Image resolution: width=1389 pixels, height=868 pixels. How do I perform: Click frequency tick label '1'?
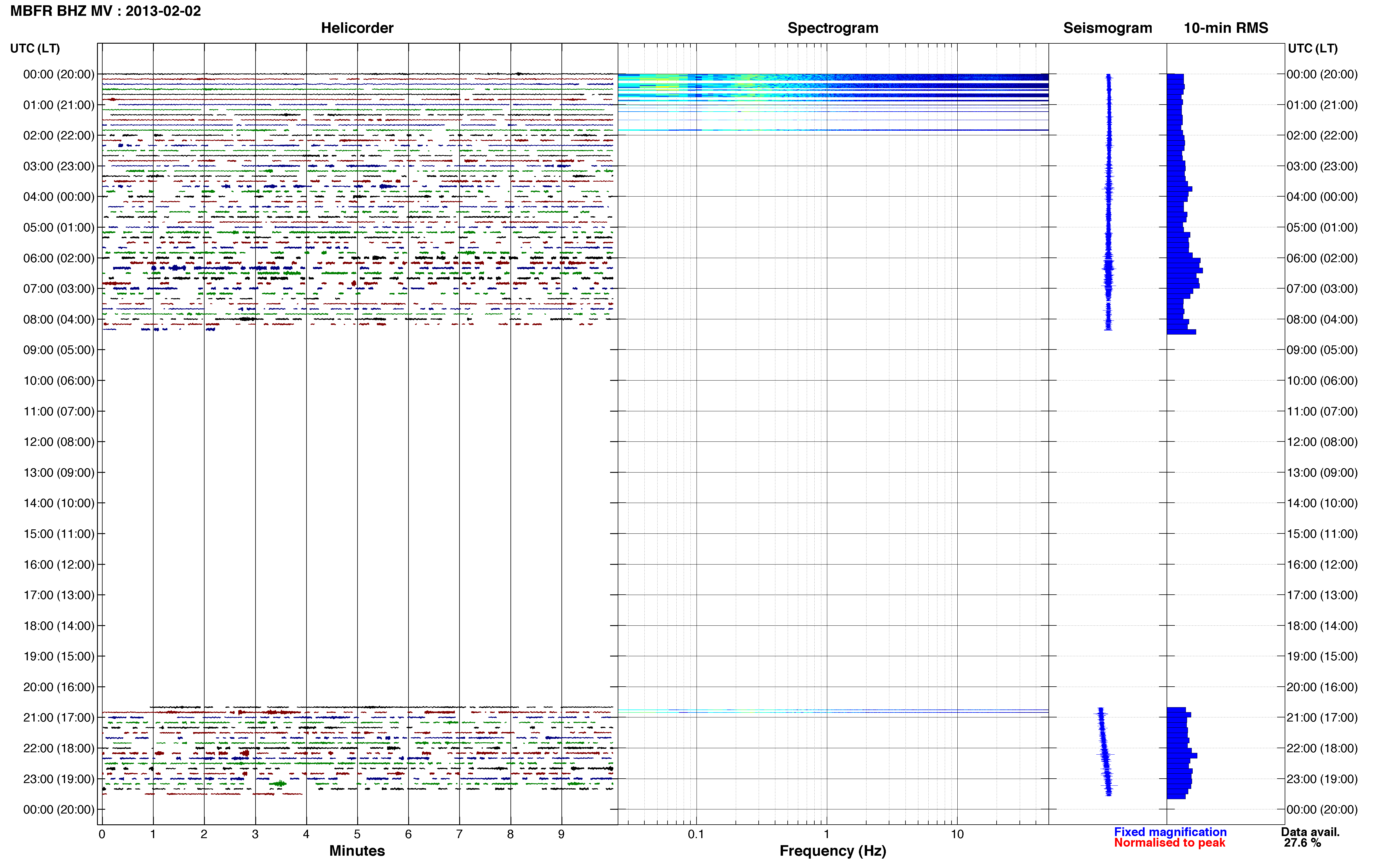[826, 834]
